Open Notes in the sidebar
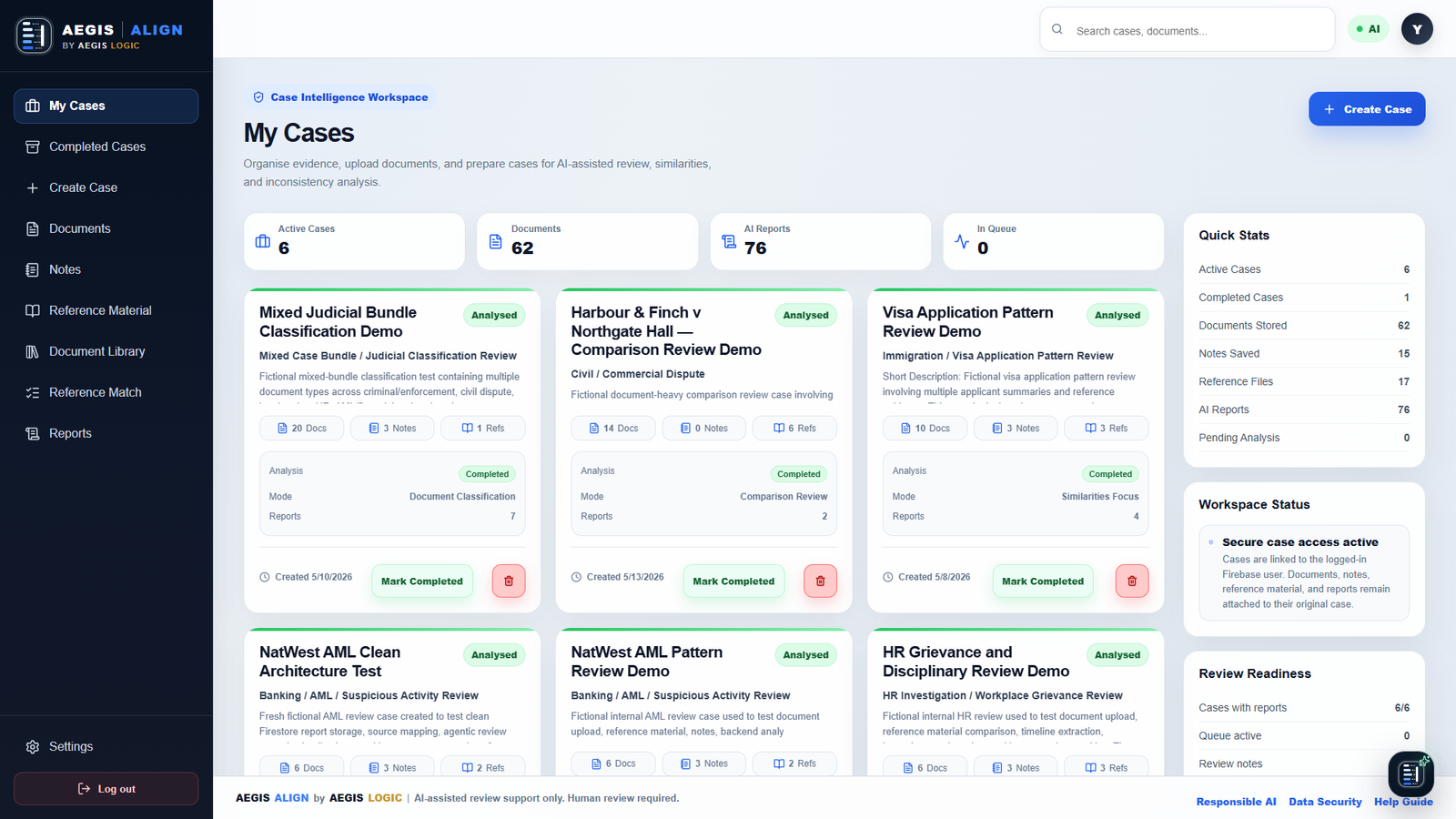Screen dimensions: 1456x819 pos(106,269)
